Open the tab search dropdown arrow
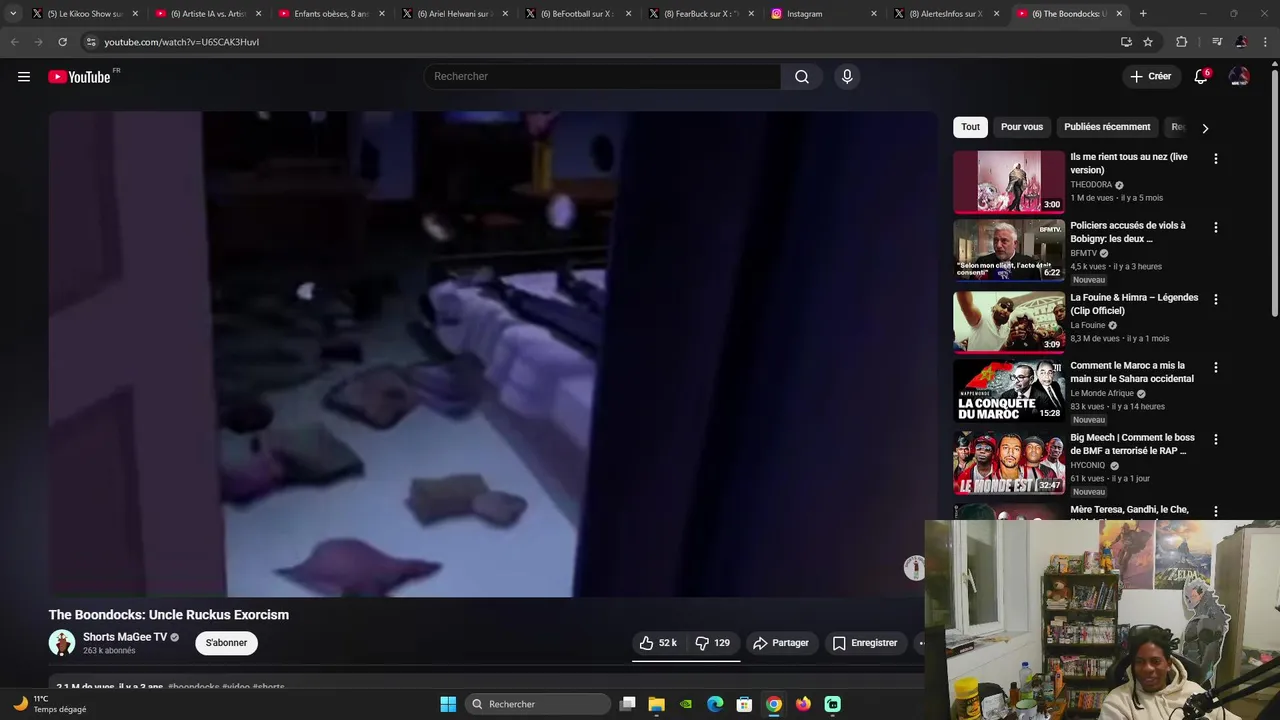Image resolution: width=1280 pixels, height=720 pixels. point(13,14)
